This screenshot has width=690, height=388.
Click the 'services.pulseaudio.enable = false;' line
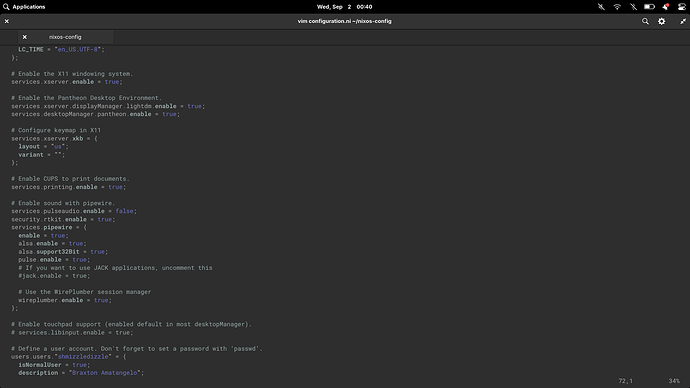74,211
